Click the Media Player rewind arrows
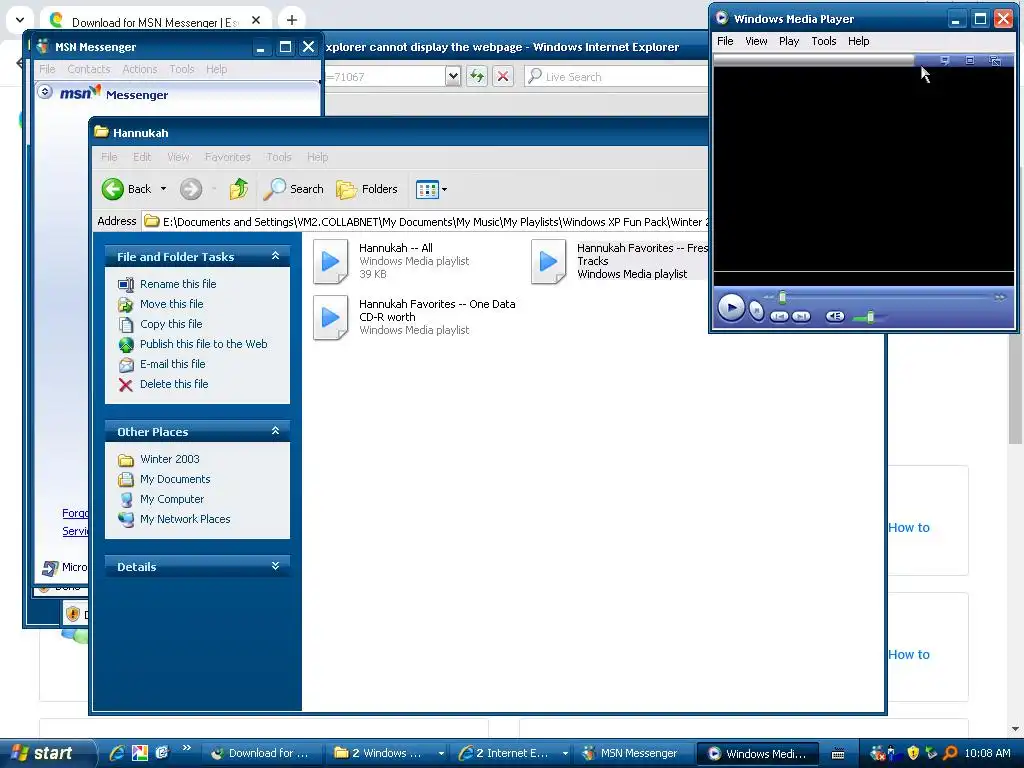The height and width of the screenshot is (768, 1024). pyautogui.click(x=769, y=297)
